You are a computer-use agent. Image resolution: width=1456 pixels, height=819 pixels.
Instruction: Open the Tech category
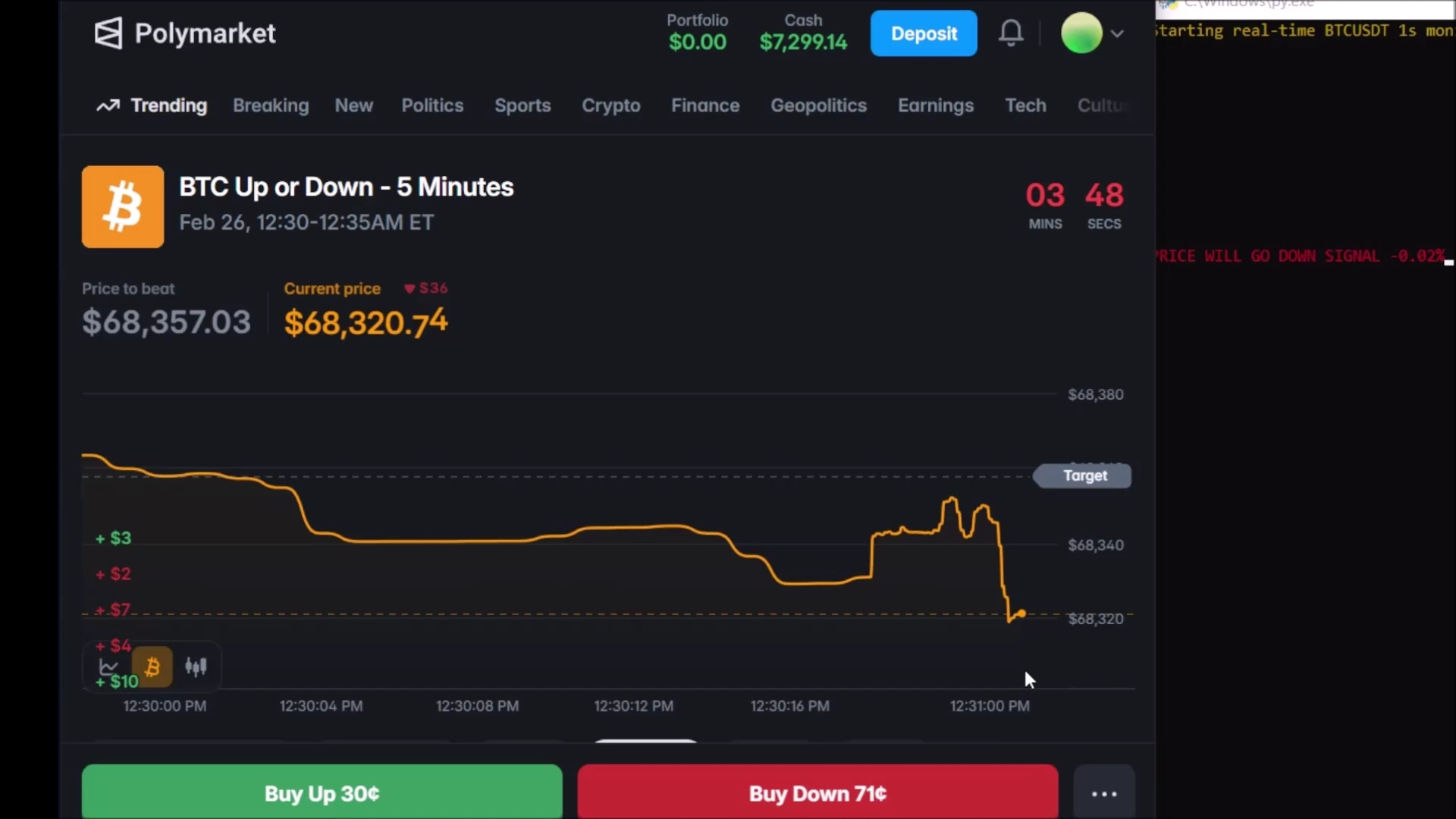(x=1025, y=105)
